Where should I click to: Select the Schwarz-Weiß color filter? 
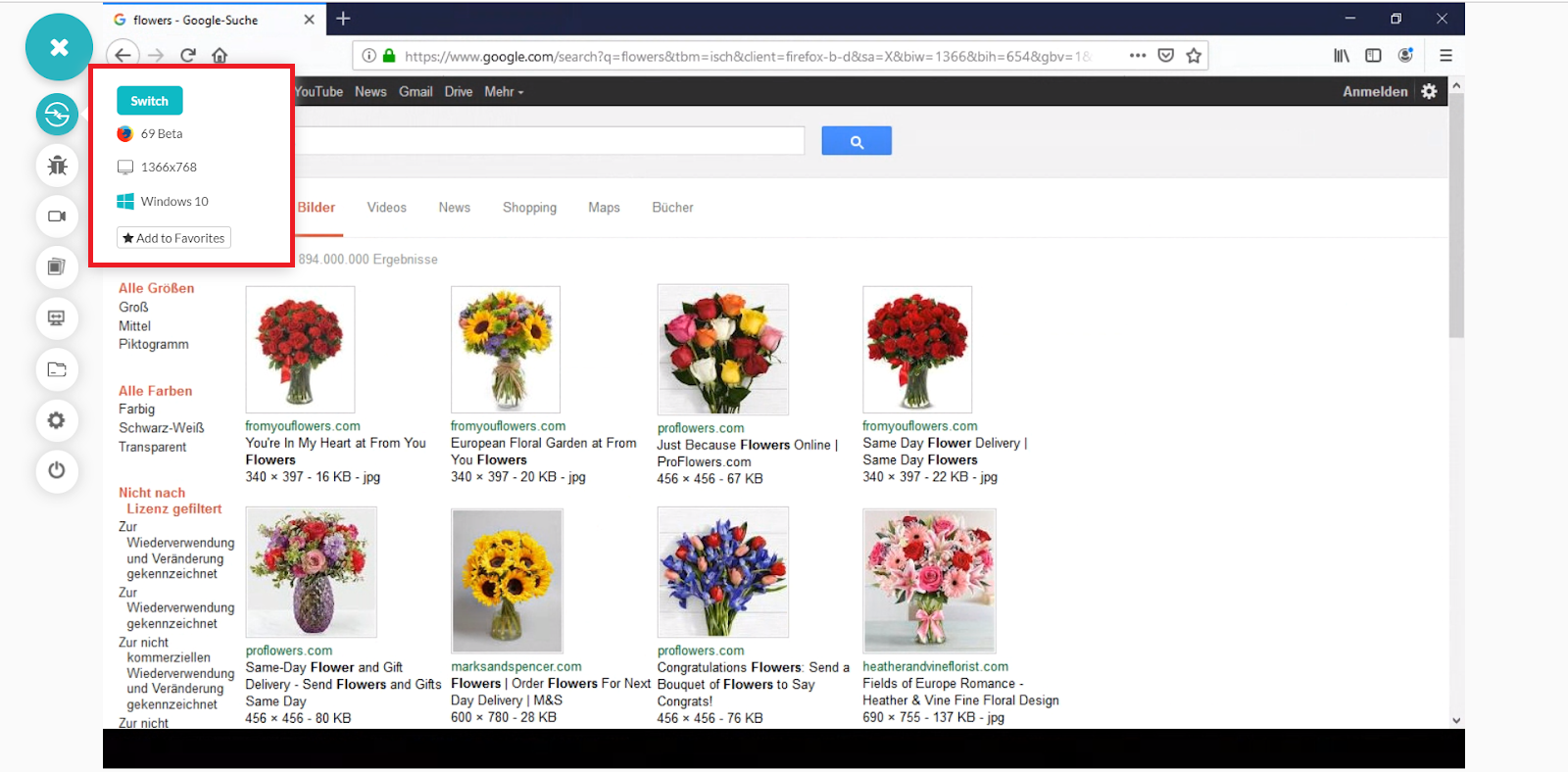[162, 428]
